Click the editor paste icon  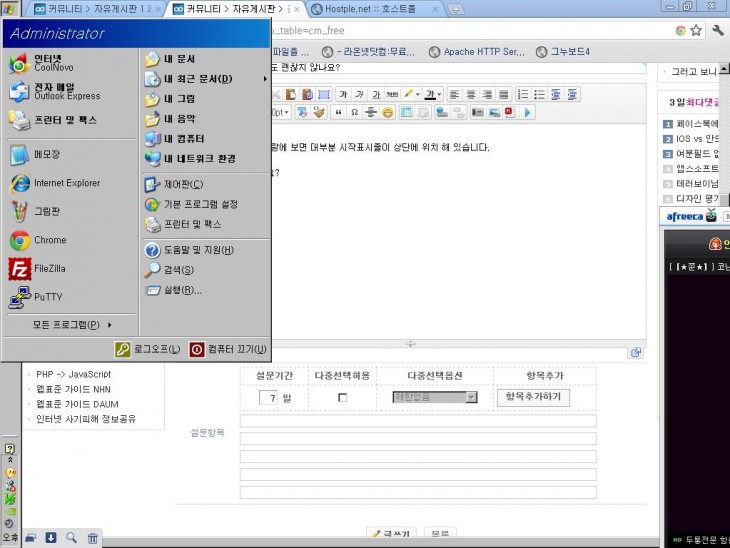291,95
